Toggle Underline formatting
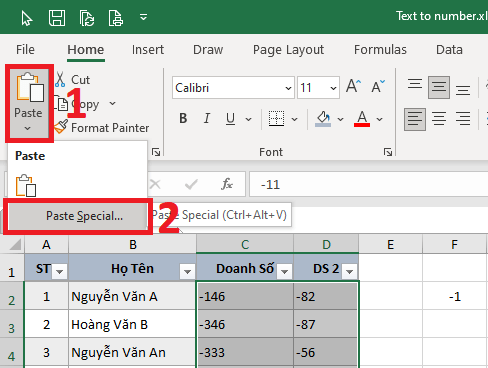The width and height of the screenshot is (488, 368). click(230, 118)
